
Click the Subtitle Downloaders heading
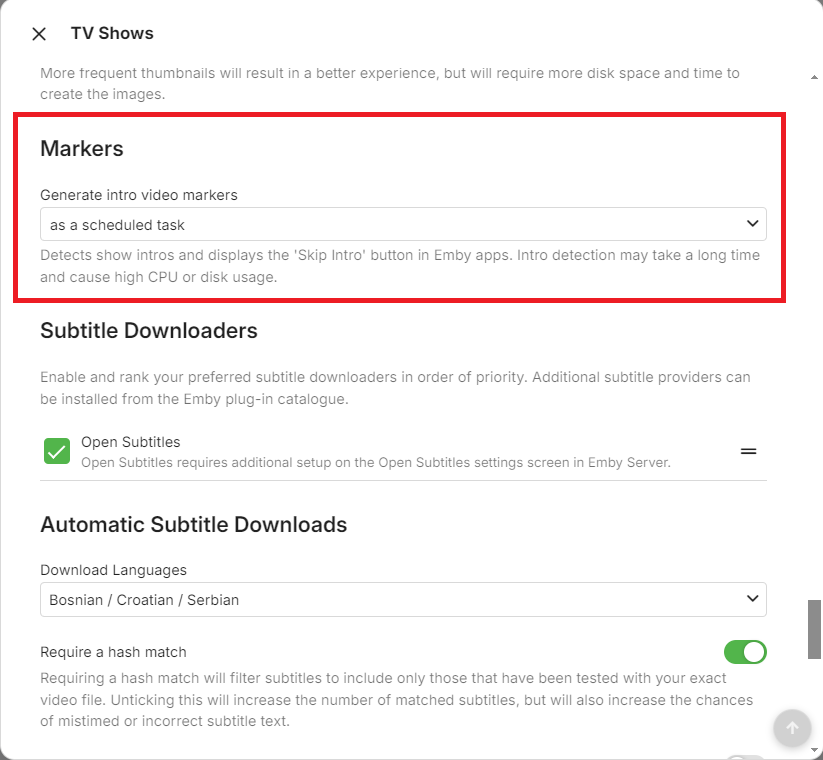(149, 330)
